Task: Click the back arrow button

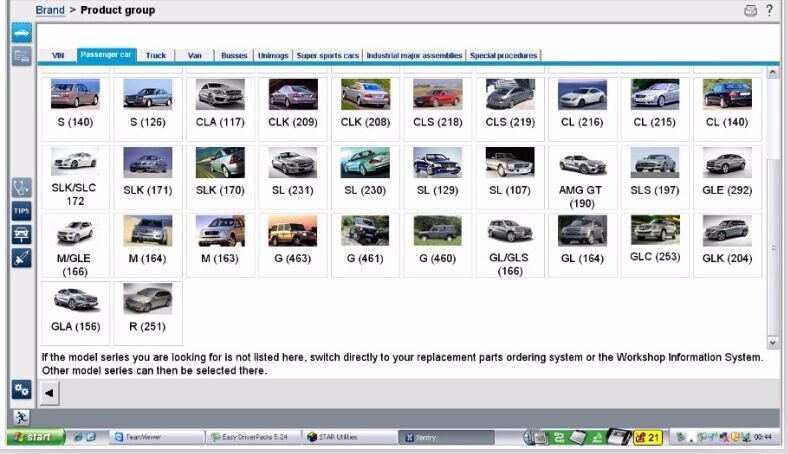Action: (x=49, y=393)
